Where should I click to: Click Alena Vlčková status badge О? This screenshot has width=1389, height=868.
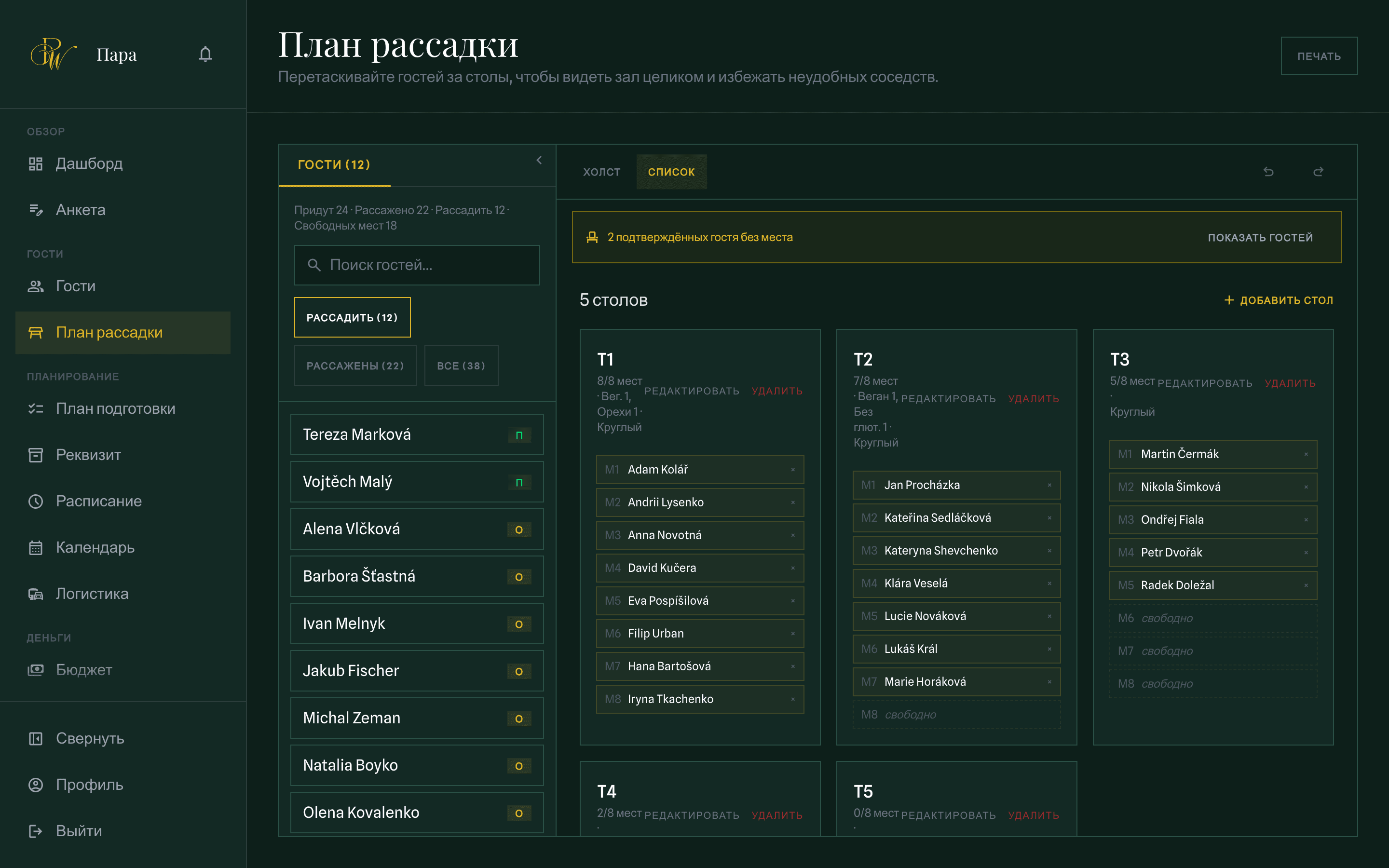pyautogui.click(x=519, y=529)
